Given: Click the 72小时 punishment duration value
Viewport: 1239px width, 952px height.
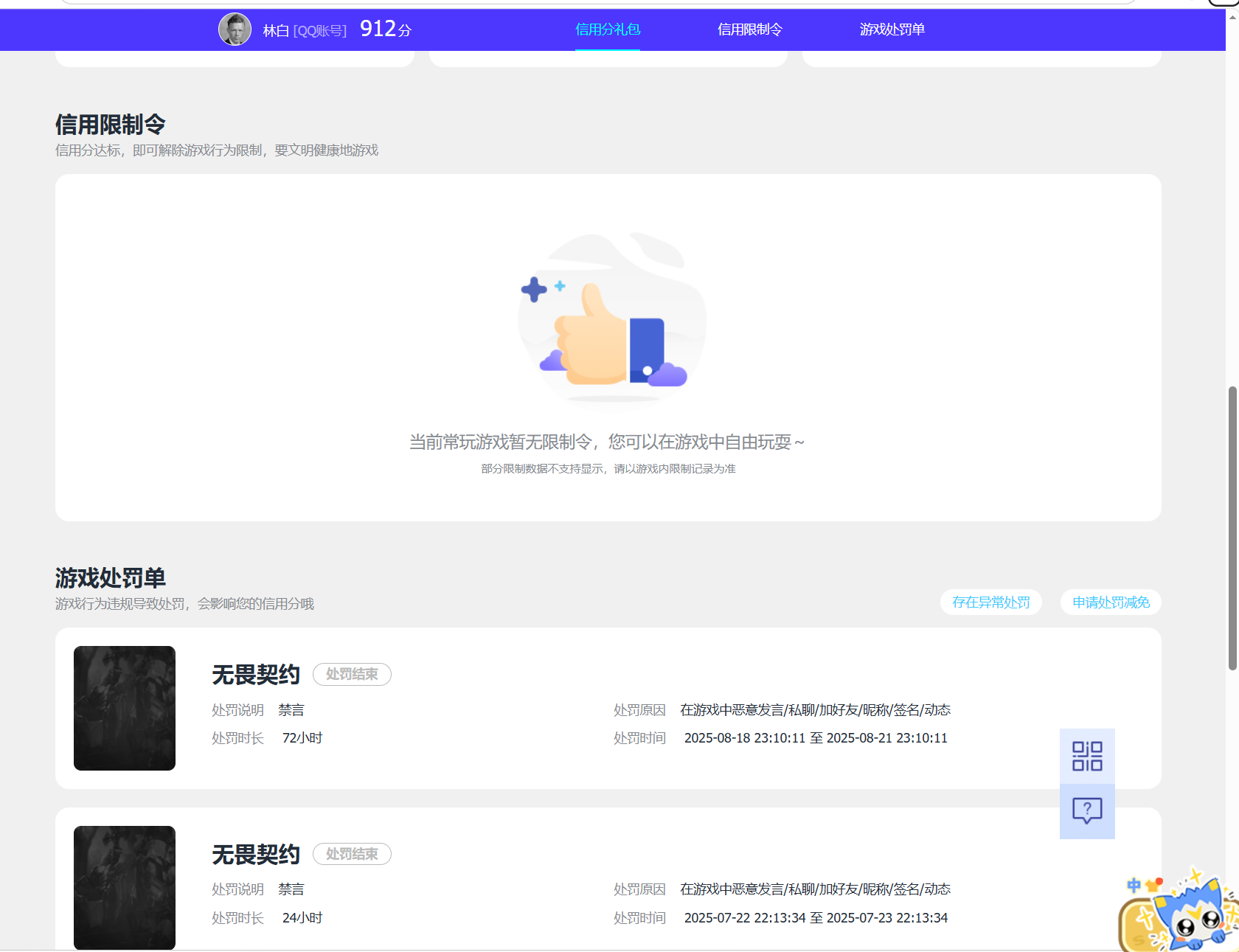Looking at the screenshot, I should coord(302,738).
